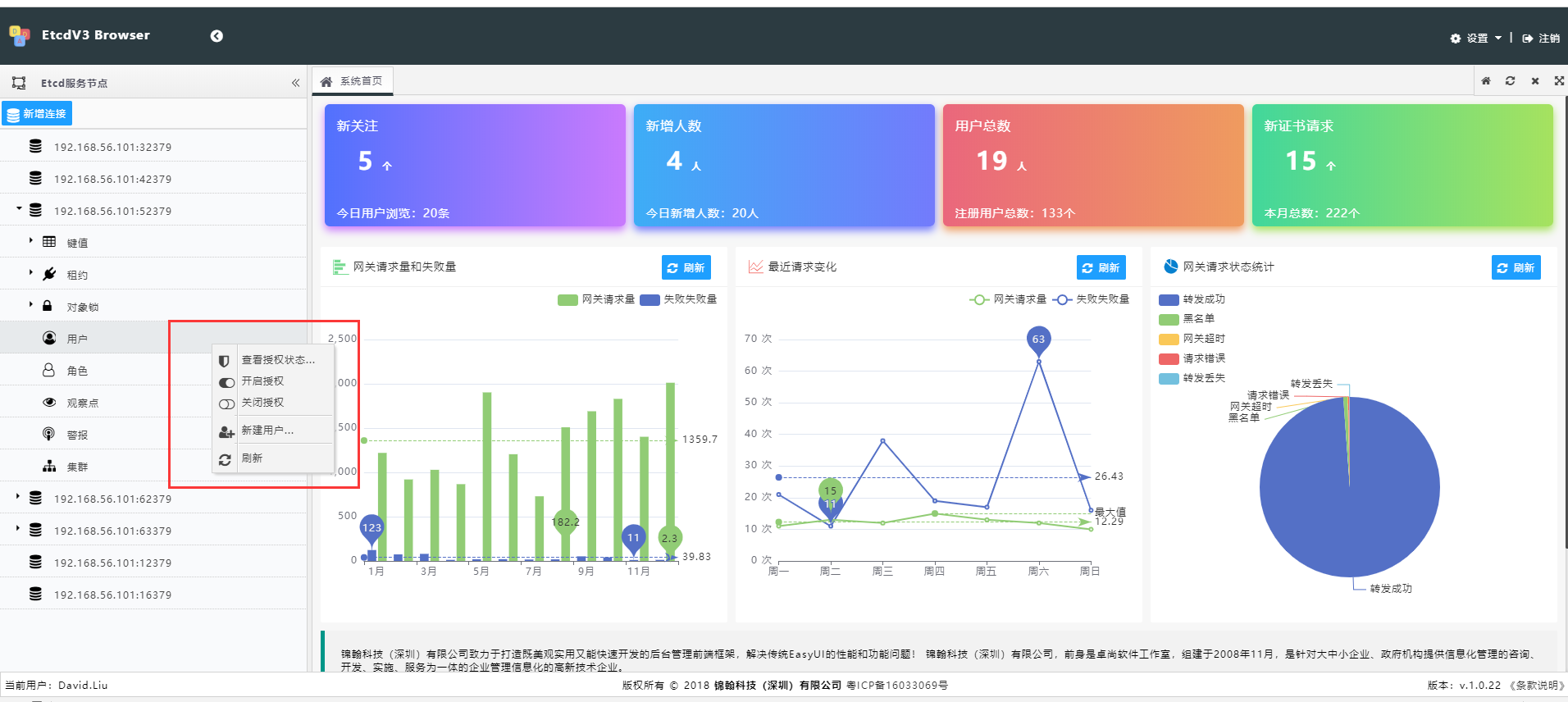Select the 用户 user icon

[x=49, y=338]
